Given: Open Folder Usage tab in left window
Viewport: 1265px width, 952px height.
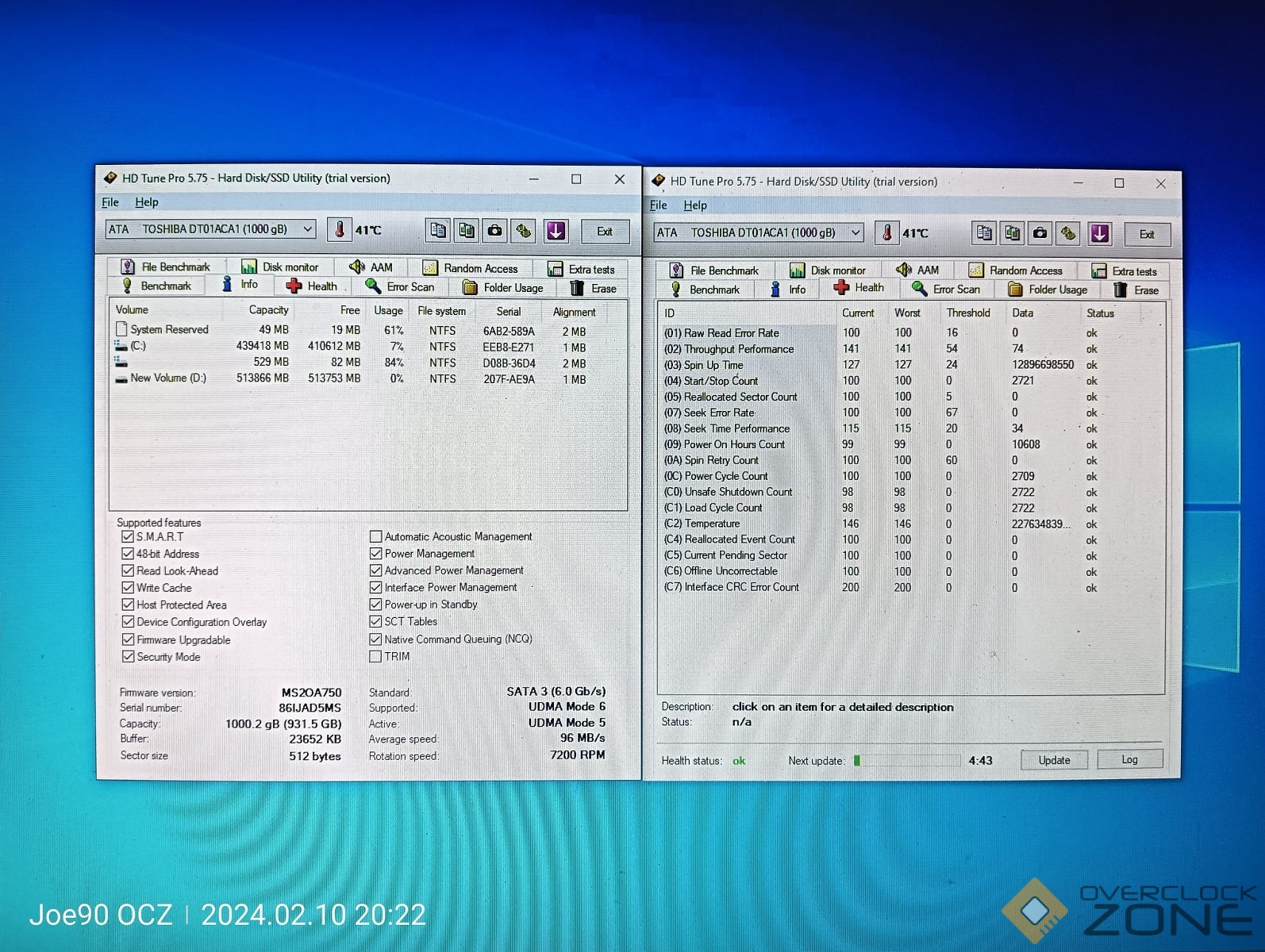Looking at the screenshot, I should pyautogui.click(x=503, y=288).
